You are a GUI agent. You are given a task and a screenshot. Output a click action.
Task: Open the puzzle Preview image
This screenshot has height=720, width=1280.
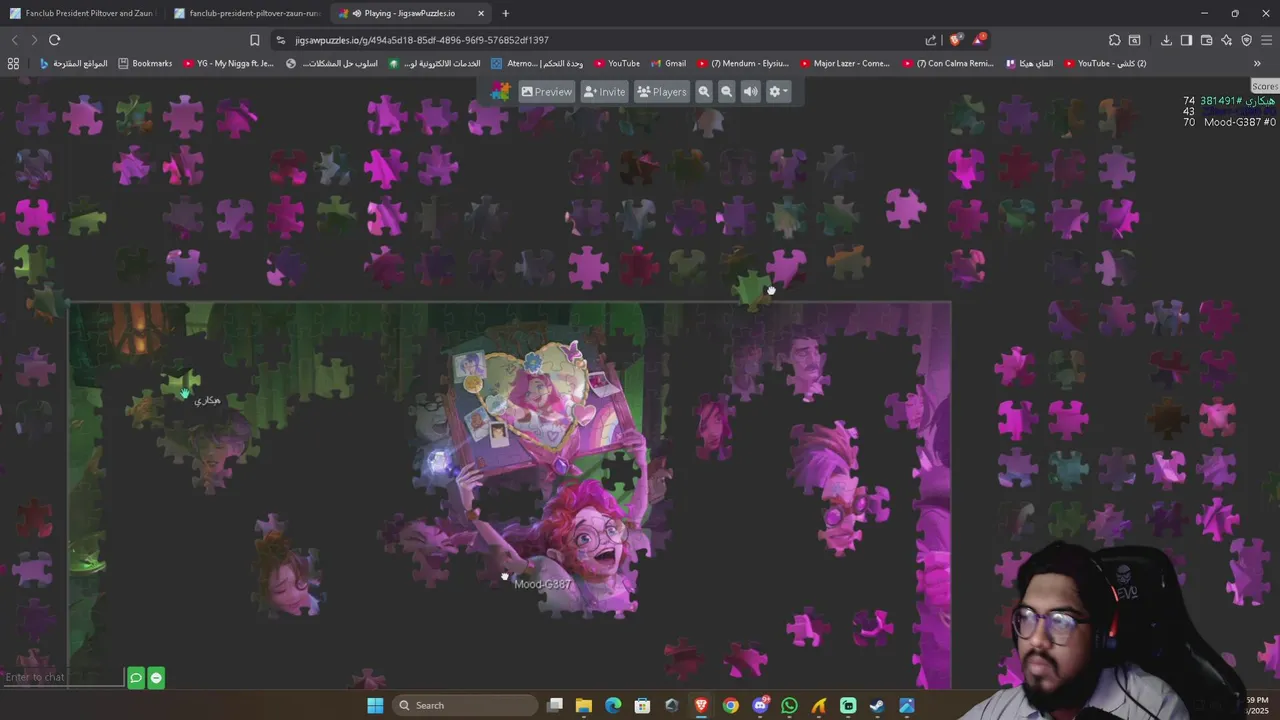546,91
